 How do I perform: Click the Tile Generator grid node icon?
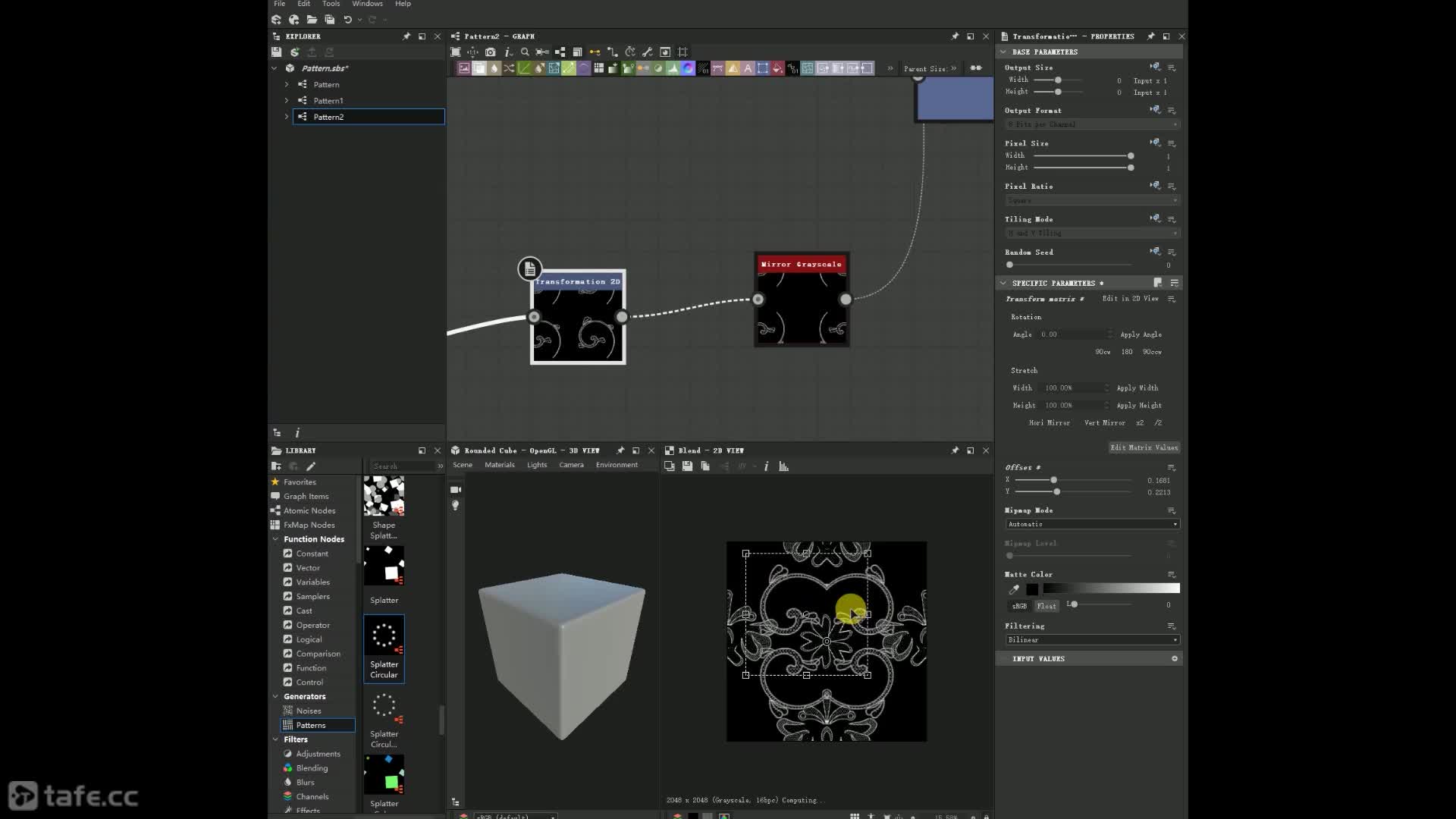(x=598, y=68)
